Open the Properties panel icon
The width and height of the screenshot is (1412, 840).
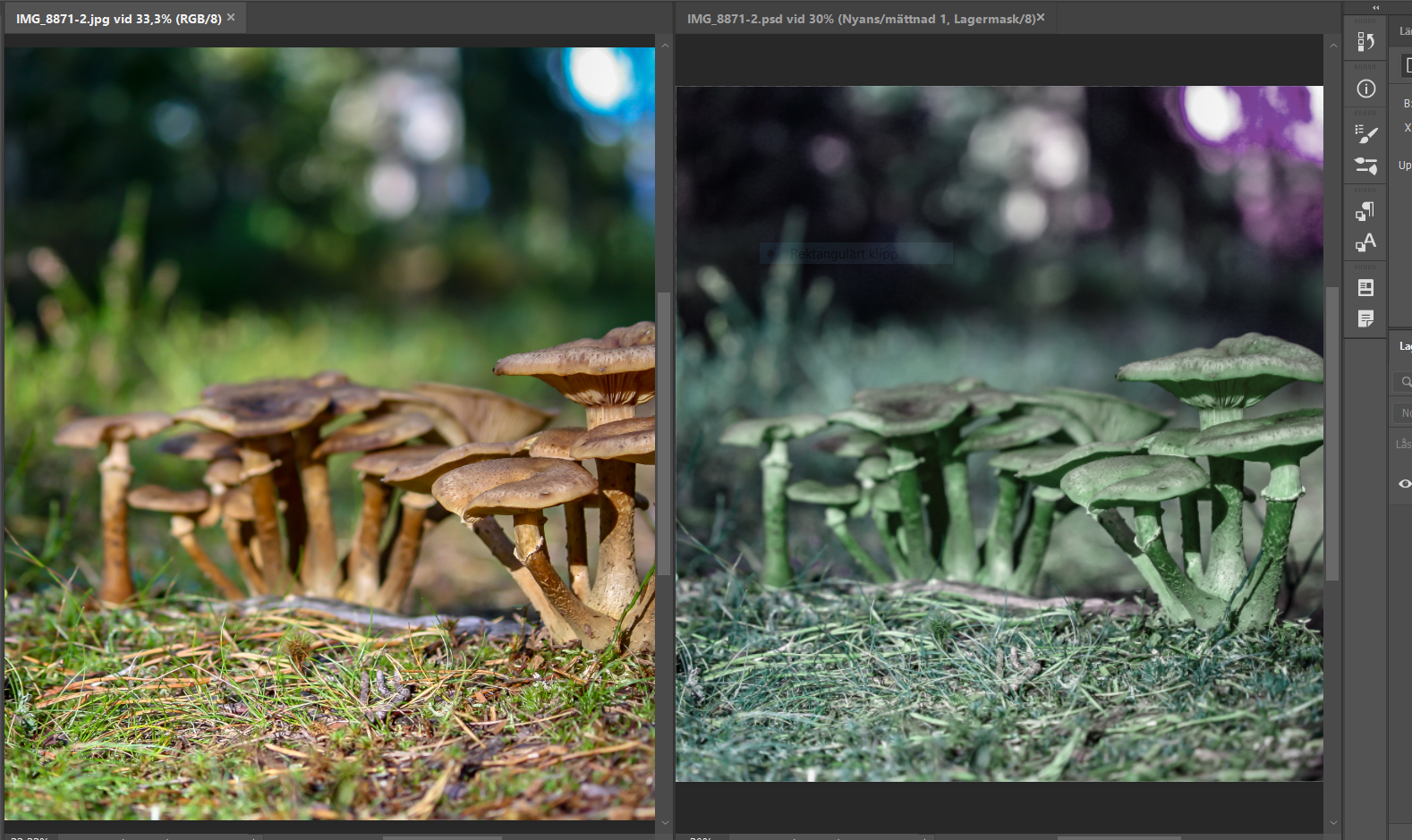[x=1365, y=288]
